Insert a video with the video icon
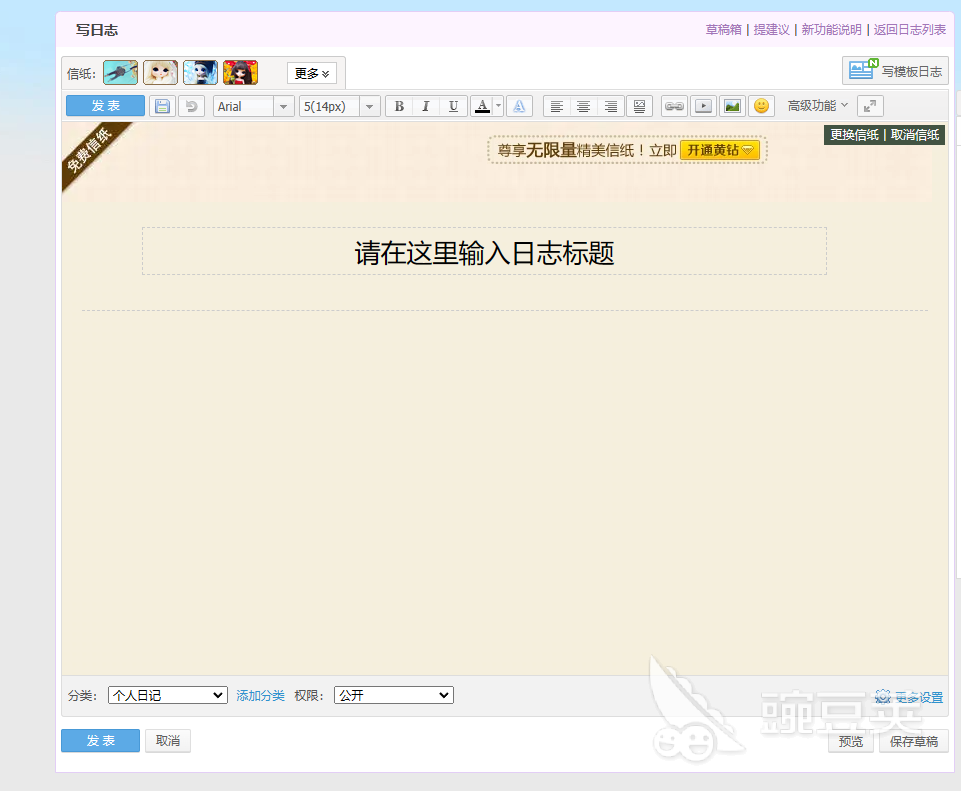This screenshot has height=791, width=961. (703, 105)
